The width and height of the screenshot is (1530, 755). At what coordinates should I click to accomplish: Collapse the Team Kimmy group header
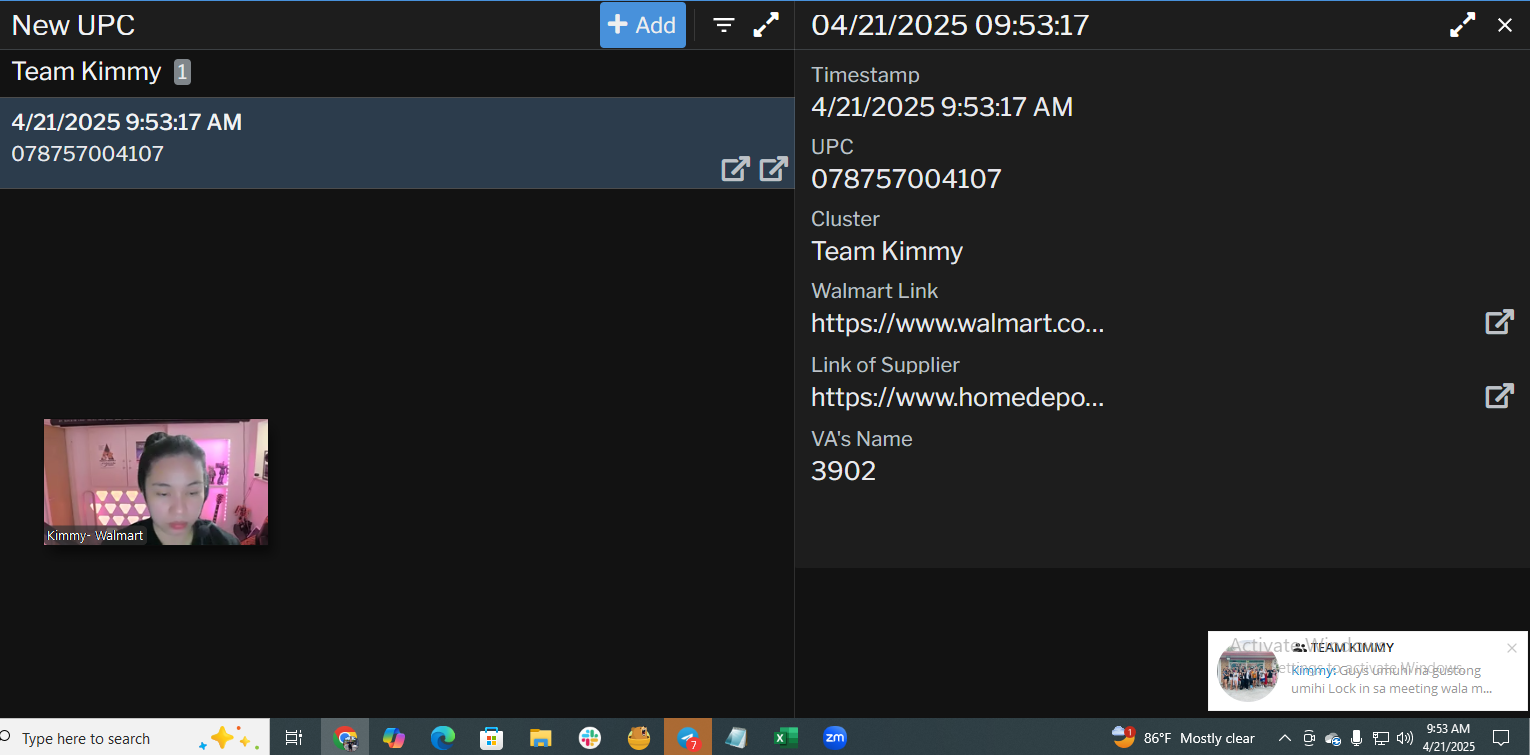(101, 72)
